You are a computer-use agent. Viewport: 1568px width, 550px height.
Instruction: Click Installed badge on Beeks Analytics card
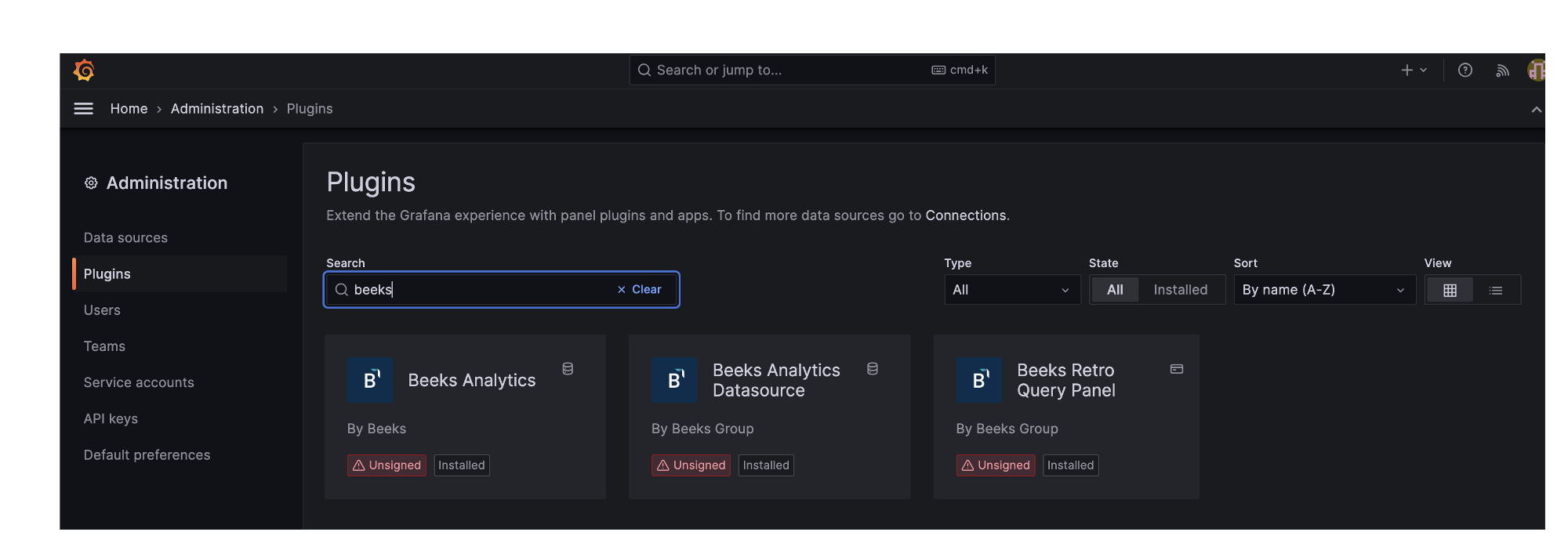[x=462, y=465]
